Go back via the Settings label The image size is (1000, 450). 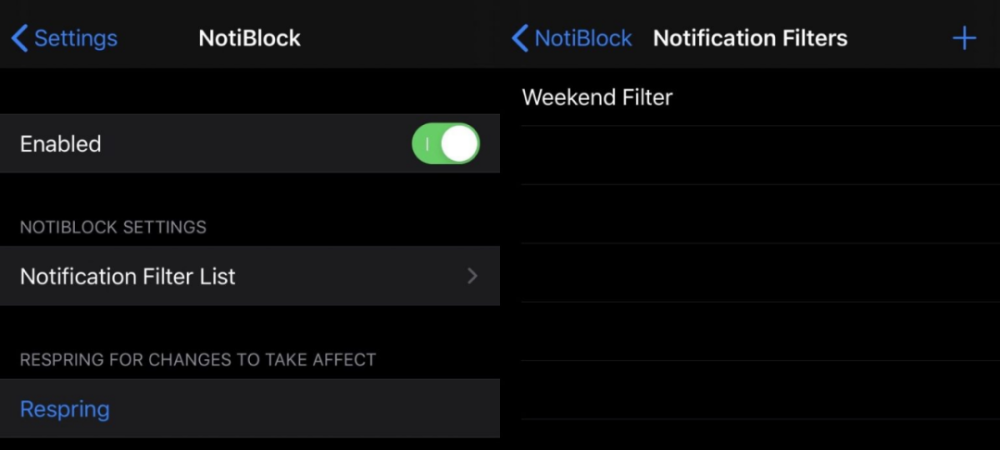pos(75,38)
